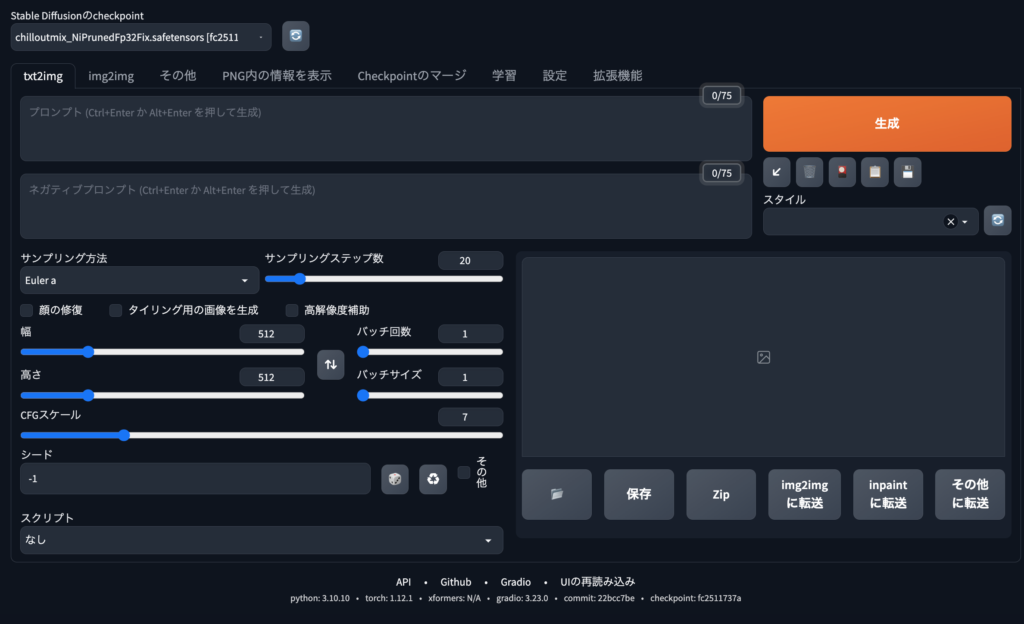Image resolution: width=1024 pixels, height=624 pixels.
Task: Swap width and height with the arrows icon
Action: tap(330, 364)
